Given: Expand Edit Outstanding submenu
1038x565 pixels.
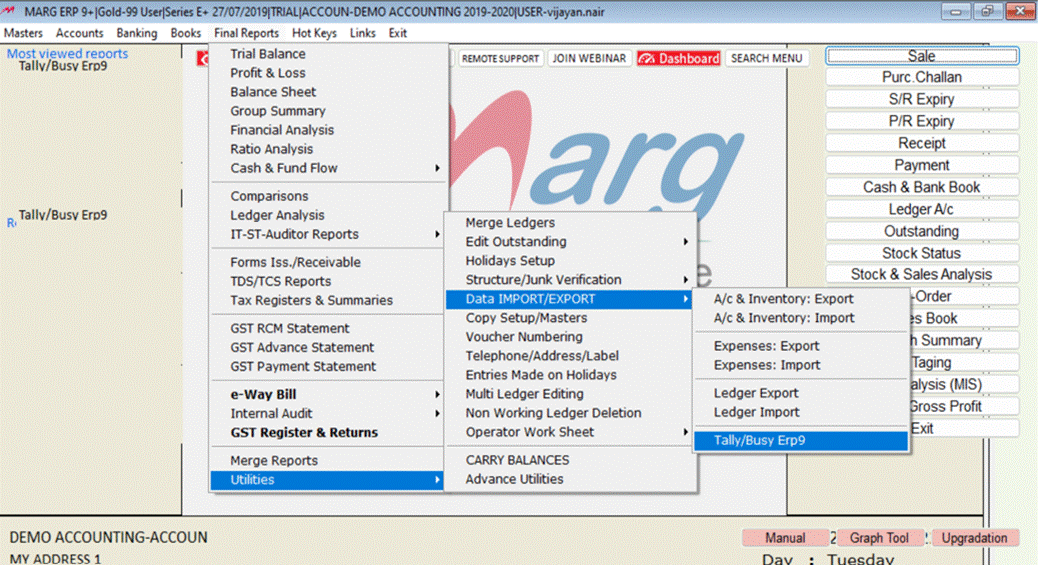Looking at the screenshot, I should pos(571,242).
